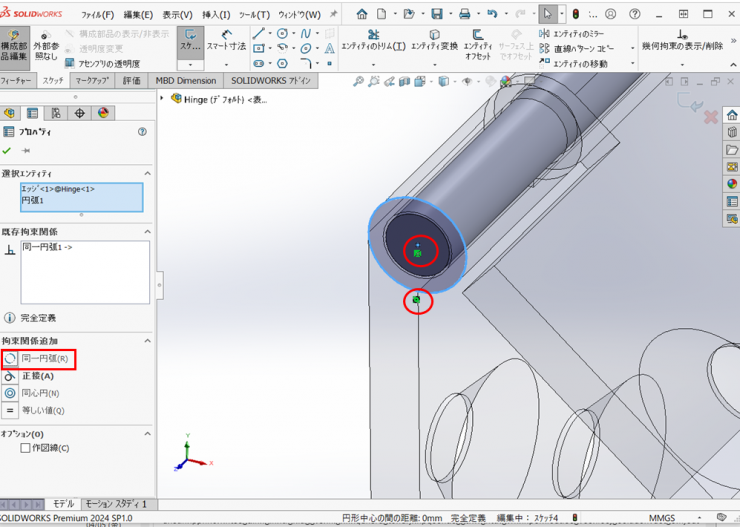Click the green checkmark to confirm properties
The height and width of the screenshot is (527, 740).
pos(8,150)
